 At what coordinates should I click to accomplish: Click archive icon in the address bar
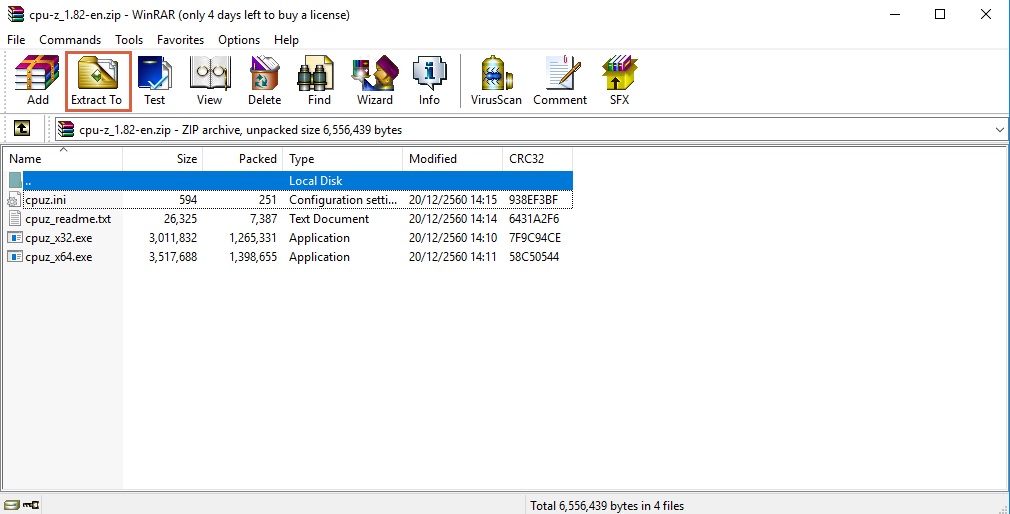click(65, 129)
